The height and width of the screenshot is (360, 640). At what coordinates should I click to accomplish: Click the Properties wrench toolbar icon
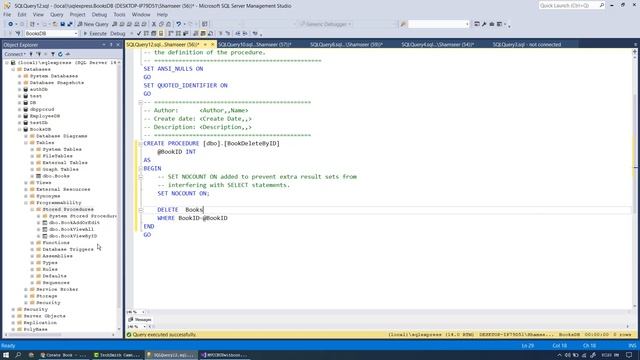pyautogui.click(x=484, y=24)
